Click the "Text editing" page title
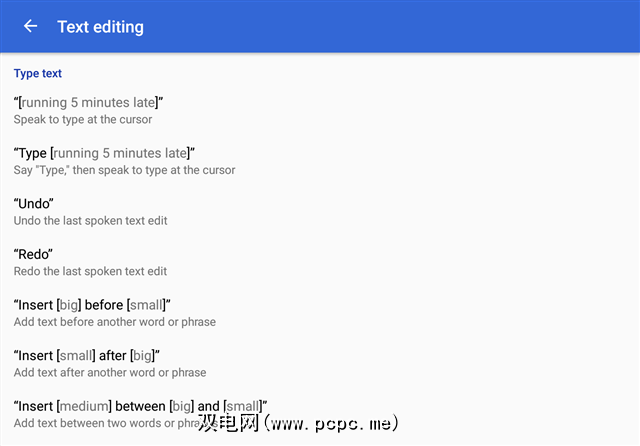 tap(100, 27)
